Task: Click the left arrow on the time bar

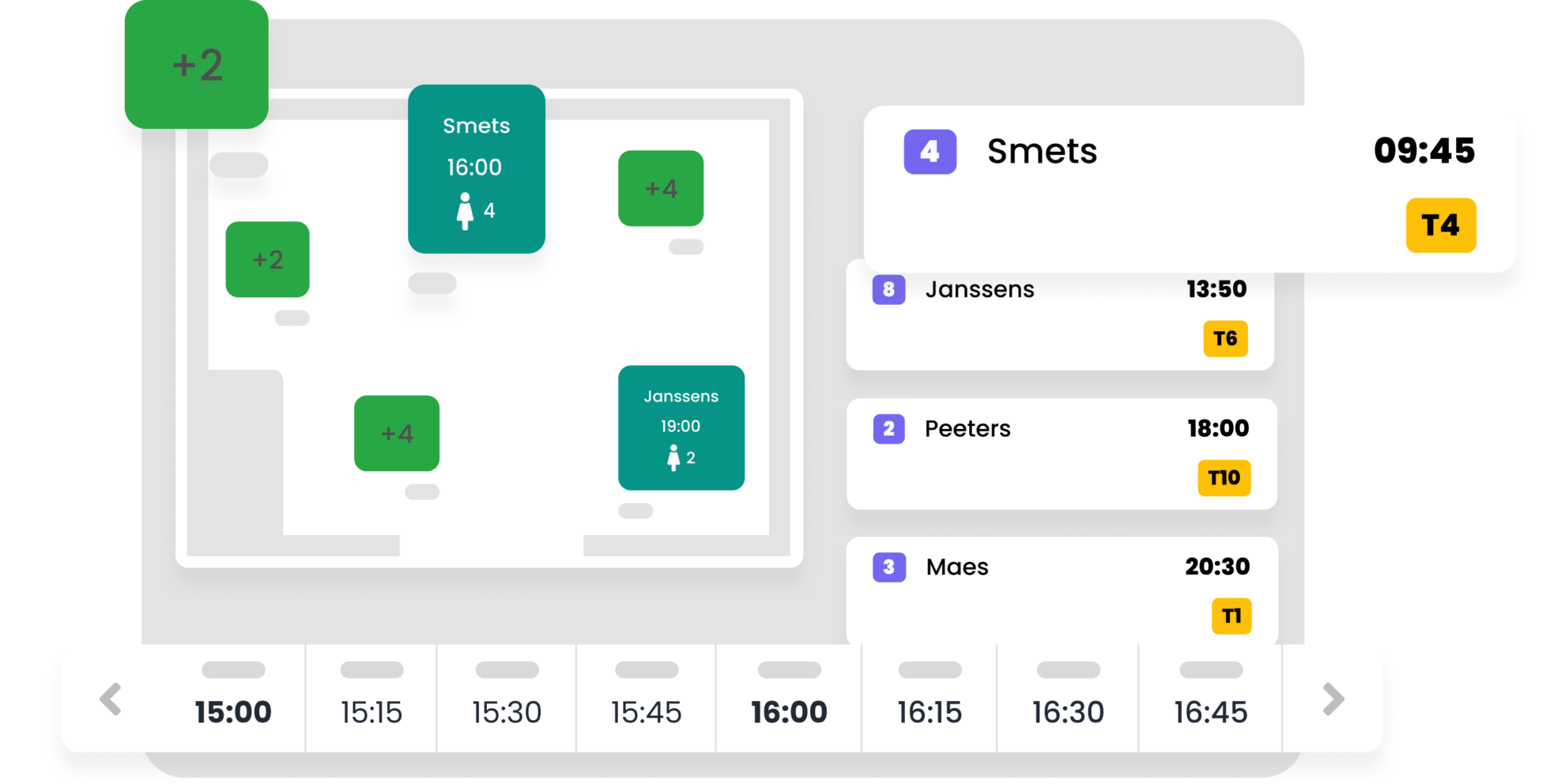Action: [111, 699]
